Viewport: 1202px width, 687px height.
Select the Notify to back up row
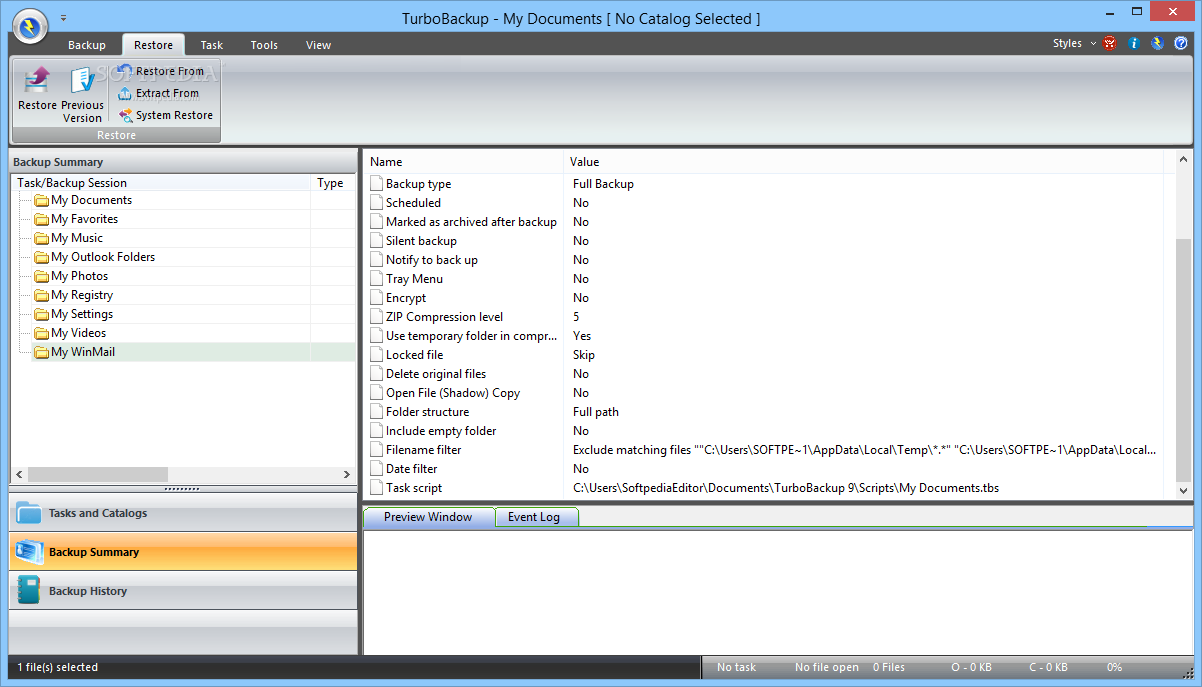(x=768, y=260)
